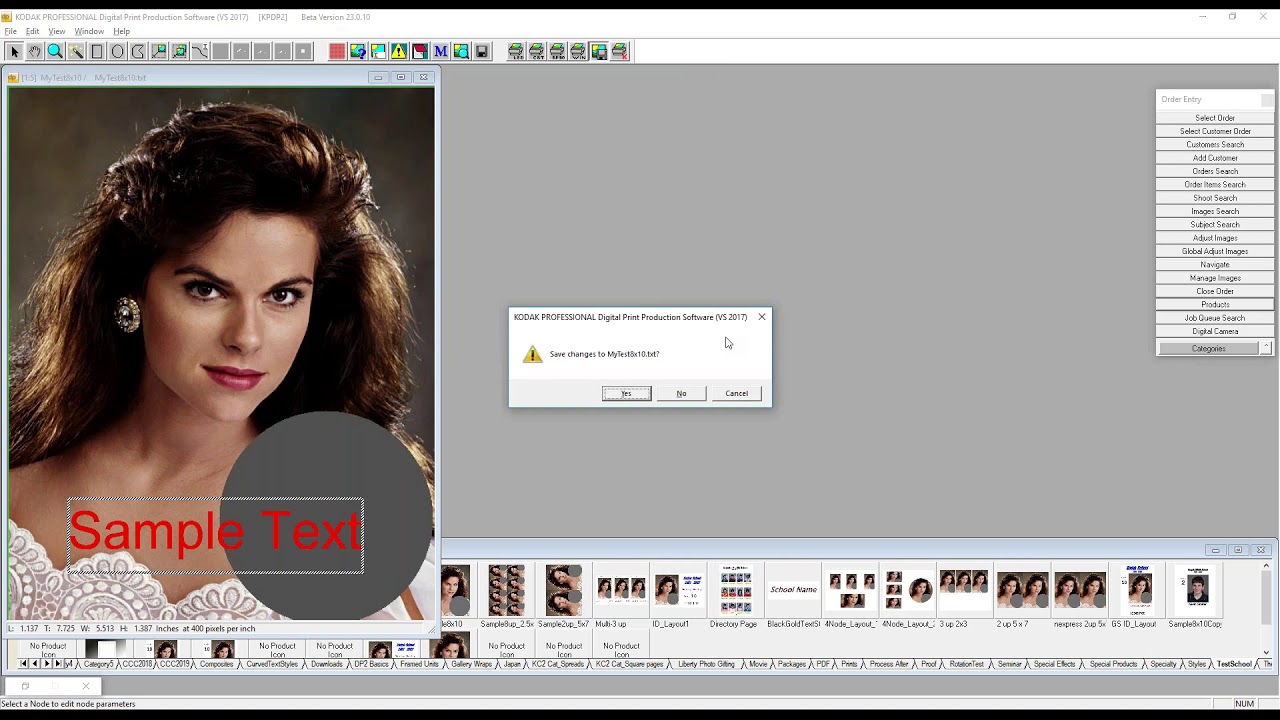The width and height of the screenshot is (1280, 720).
Task: Click the blue M toolbar icon
Action: [x=440, y=51]
